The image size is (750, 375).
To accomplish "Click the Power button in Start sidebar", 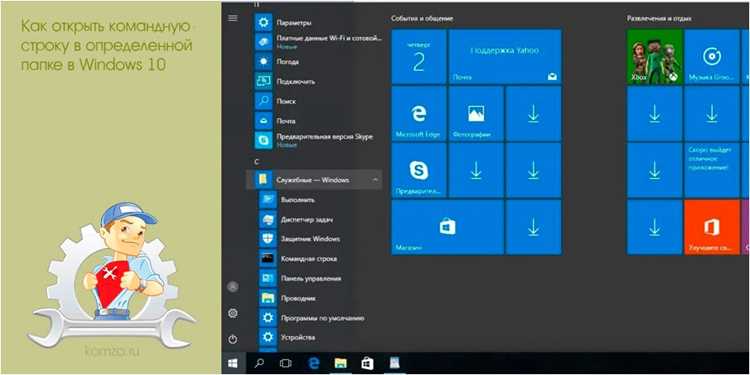I will pos(233,340).
